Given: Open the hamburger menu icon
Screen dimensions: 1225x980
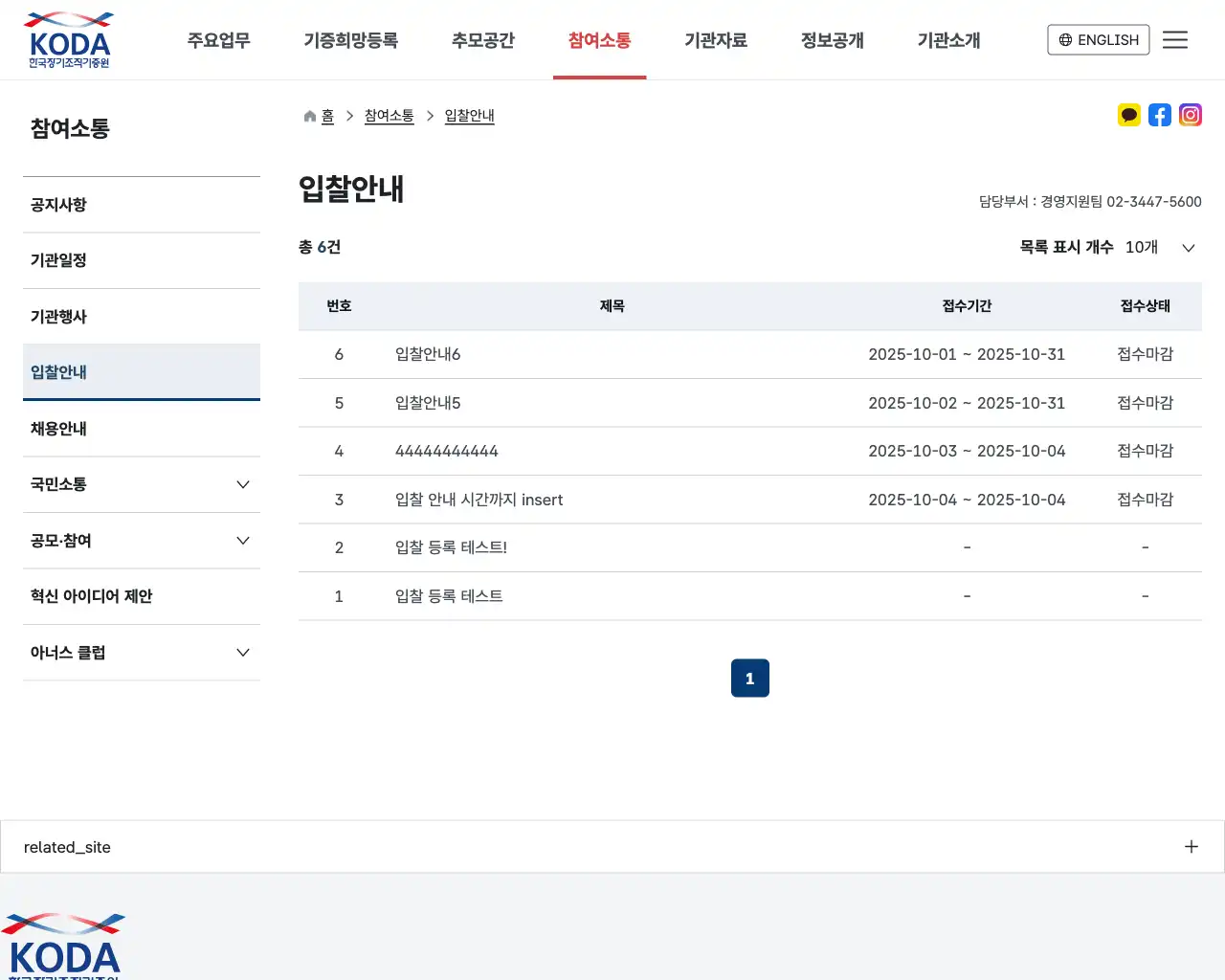Looking at the screenshot, I should click(1175, 39).
